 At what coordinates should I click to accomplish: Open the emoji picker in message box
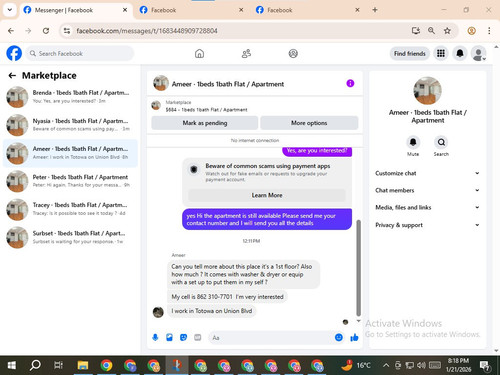[x=339, y=338]
